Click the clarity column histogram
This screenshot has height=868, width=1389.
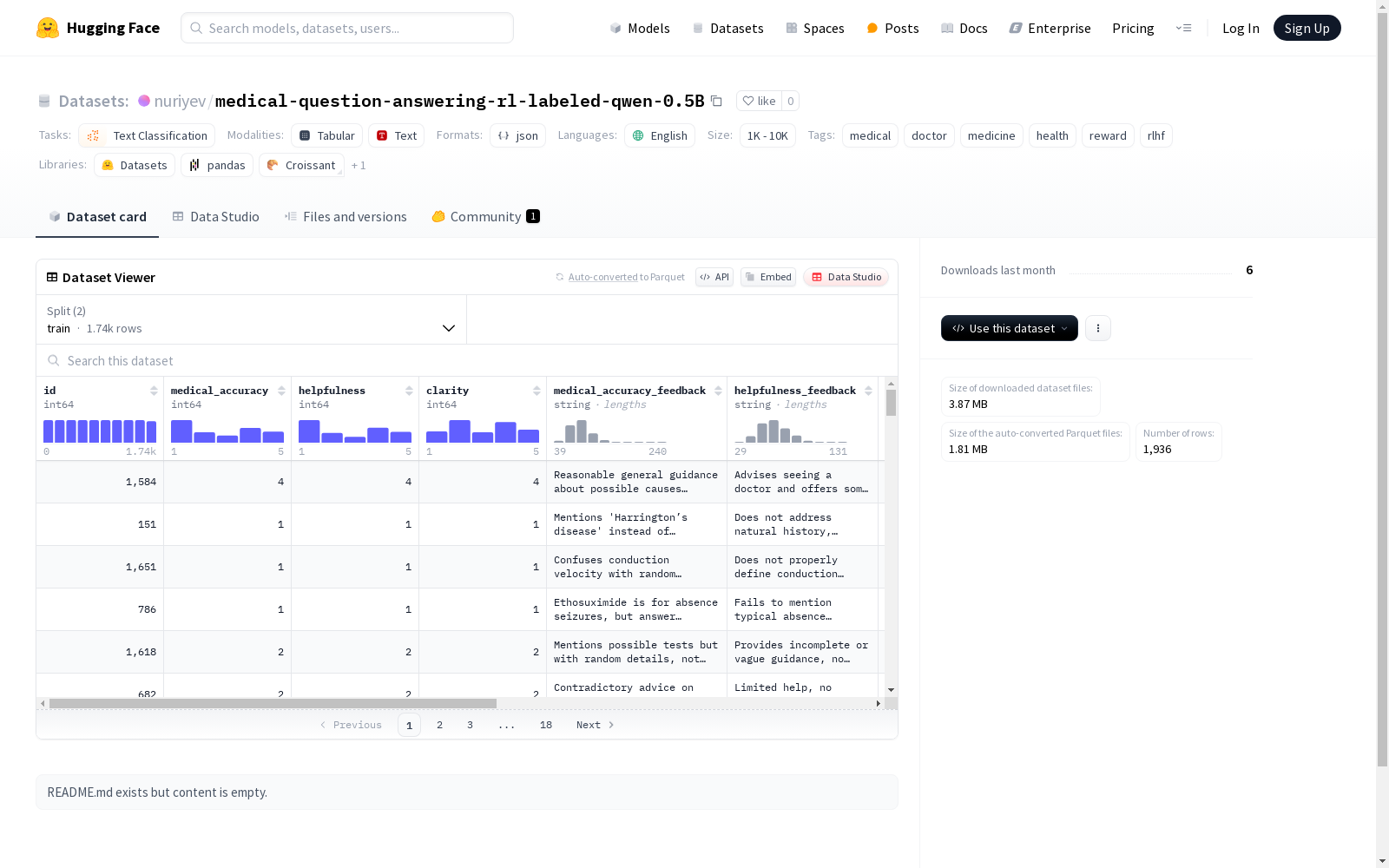[x=483, y=431]
